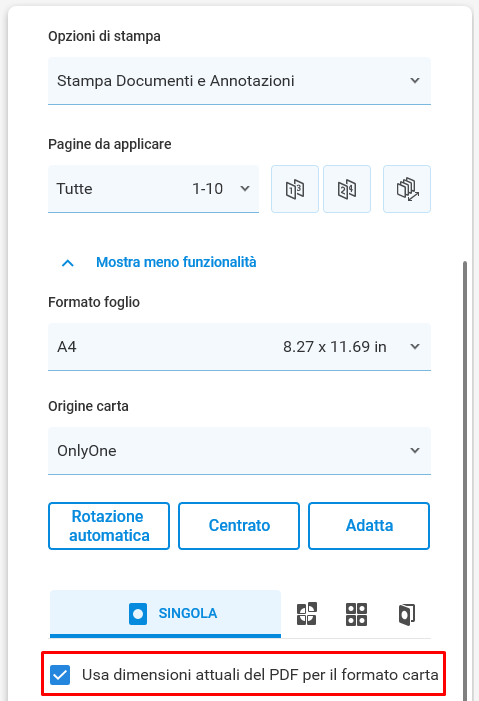Toggle reverse page order icon
The height and width of the screenshot is (701, 479).
pyautogui.click(x=407, y=189)
